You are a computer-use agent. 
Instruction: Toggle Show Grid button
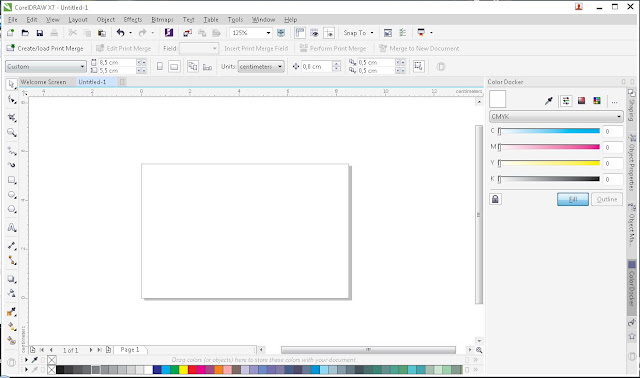click(x=314, y=33)
